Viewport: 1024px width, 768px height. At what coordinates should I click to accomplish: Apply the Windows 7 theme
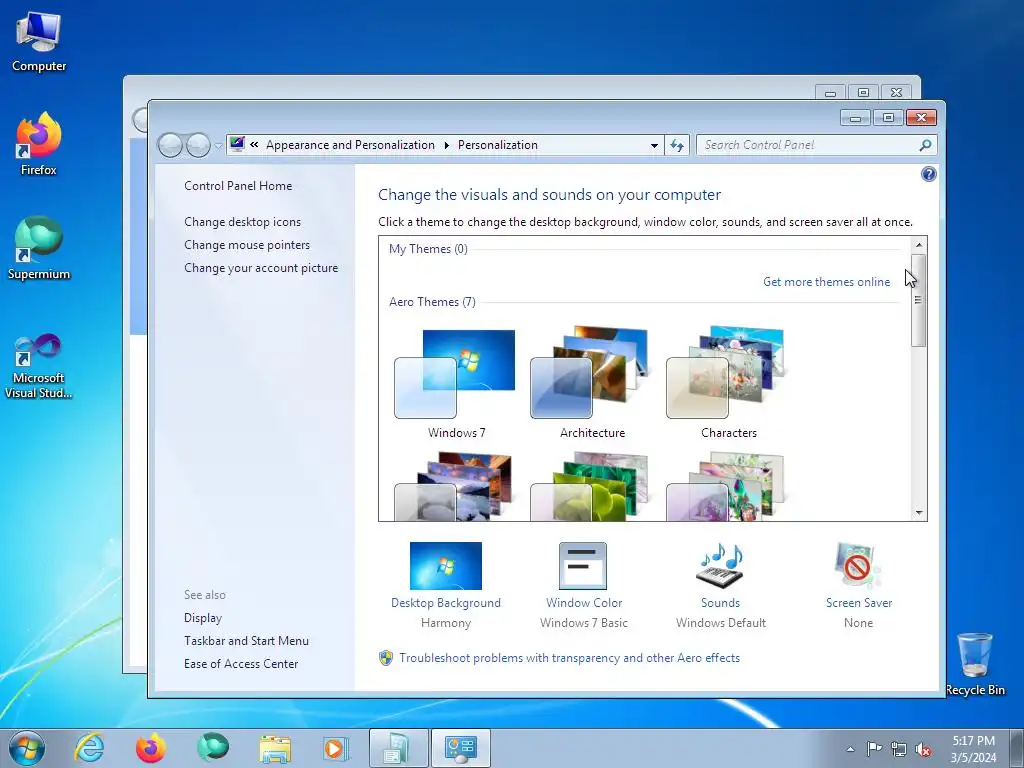456,384
